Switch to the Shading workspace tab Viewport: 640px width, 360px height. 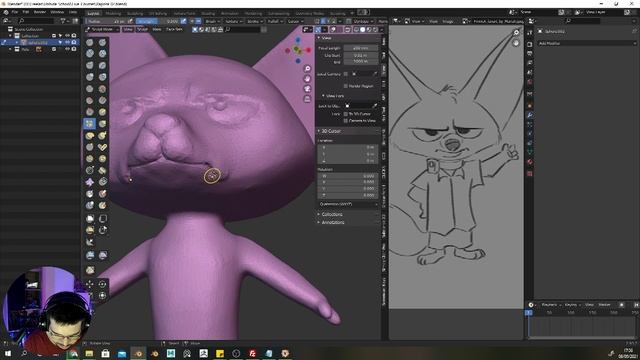coord(208,13)
